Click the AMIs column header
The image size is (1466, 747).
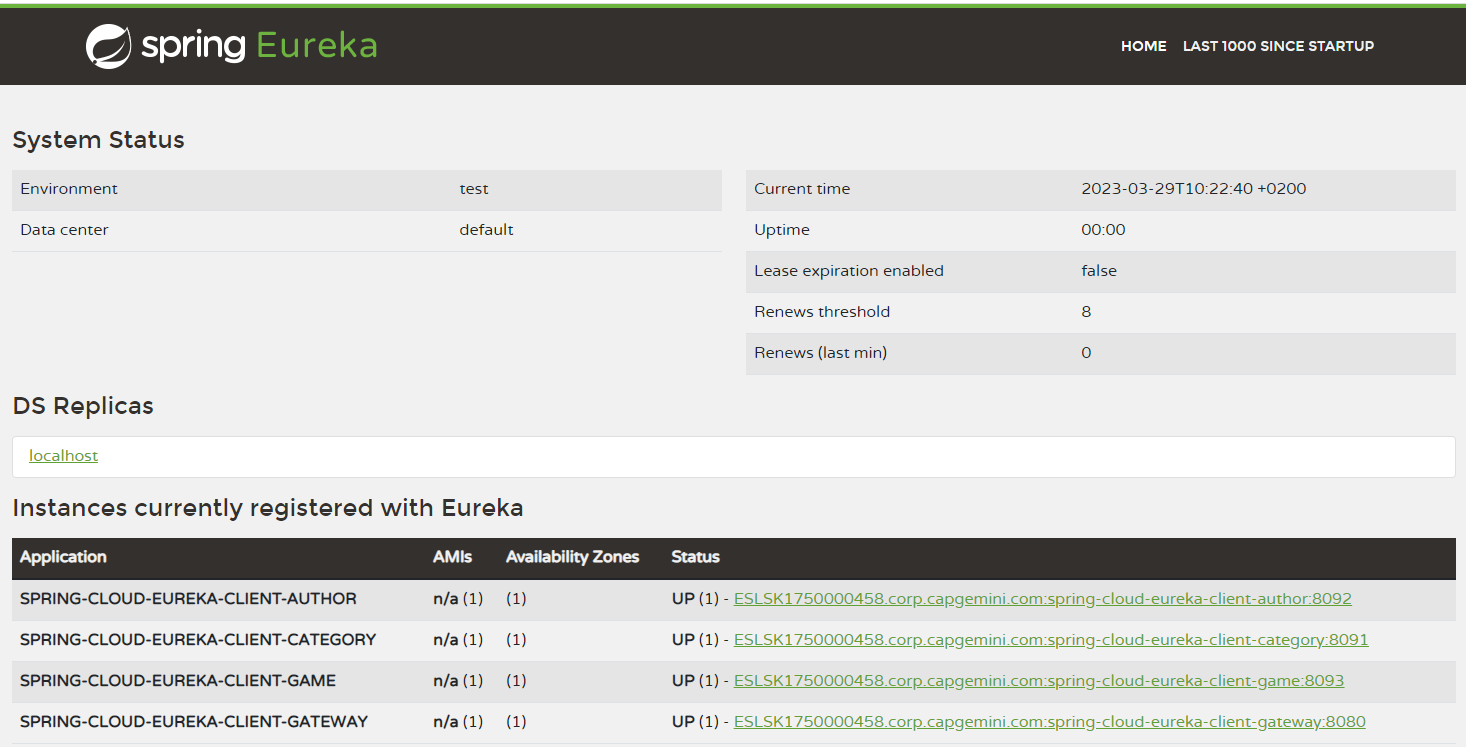click(452, 557)
